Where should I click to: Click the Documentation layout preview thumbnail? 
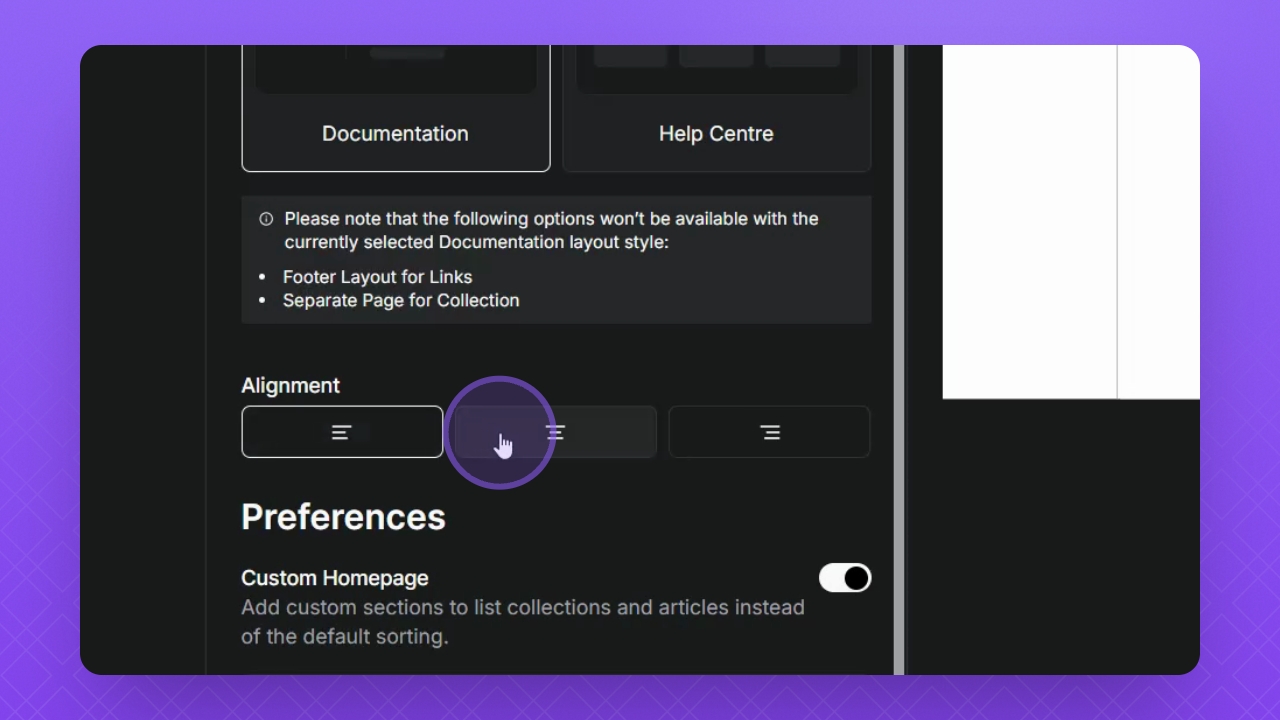click(x=396, y=68)
